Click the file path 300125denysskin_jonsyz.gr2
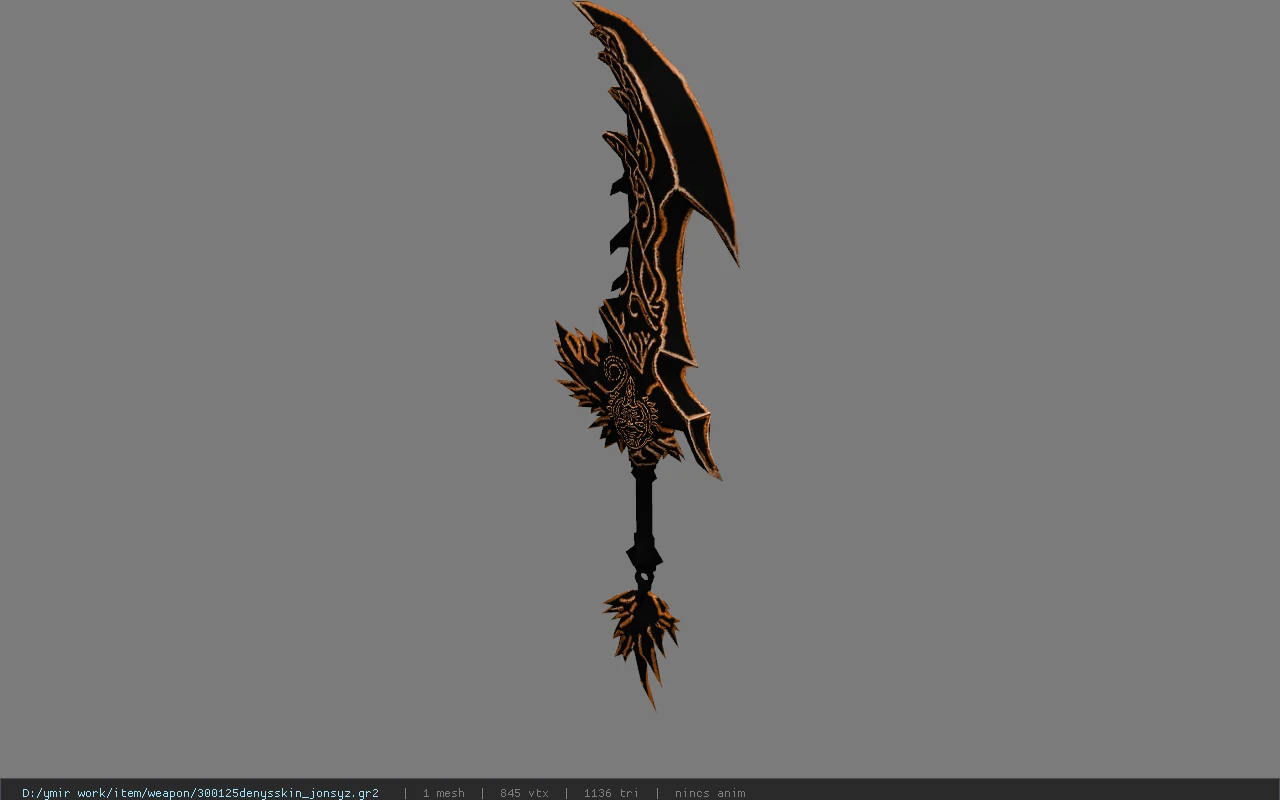The width and height of the screenshot is (1280, 800). coord(200,793)
